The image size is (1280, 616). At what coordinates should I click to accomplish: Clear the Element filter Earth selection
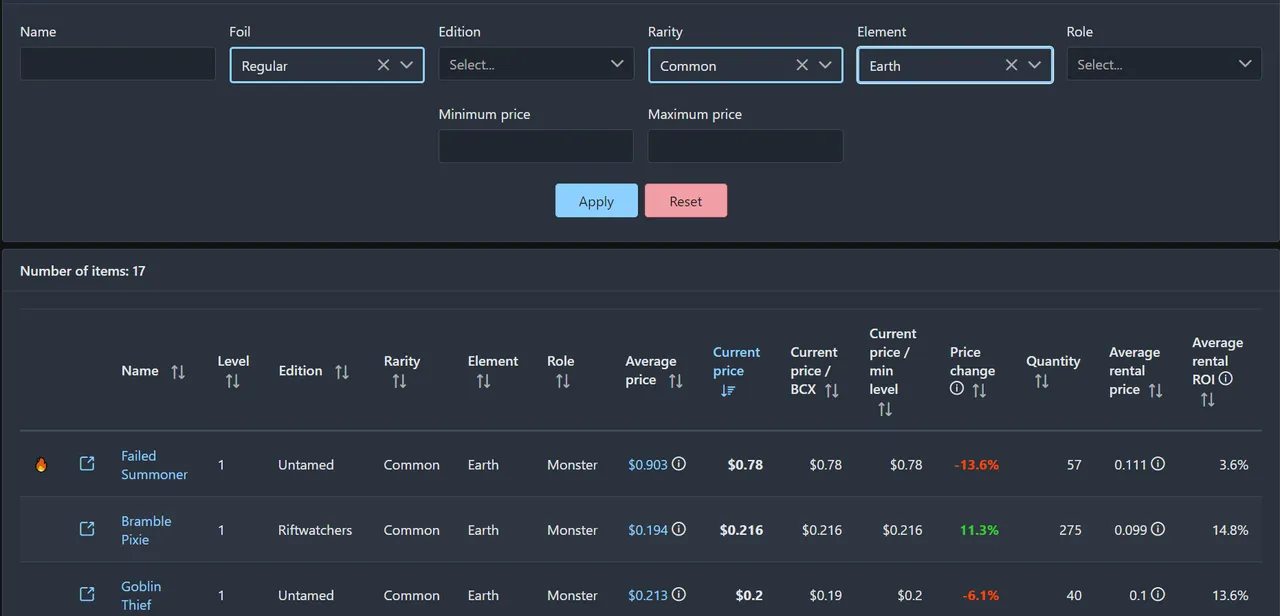tap(1011, 65)
